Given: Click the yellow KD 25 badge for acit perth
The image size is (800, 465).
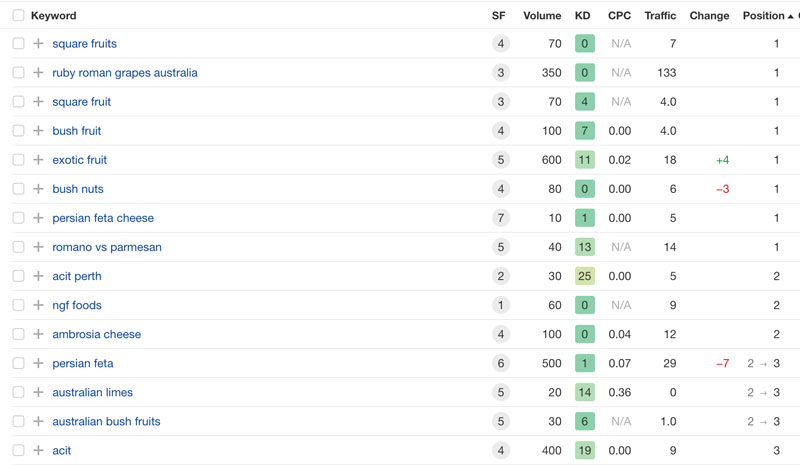Looking at the screenshot, I should tap(585, 276).
